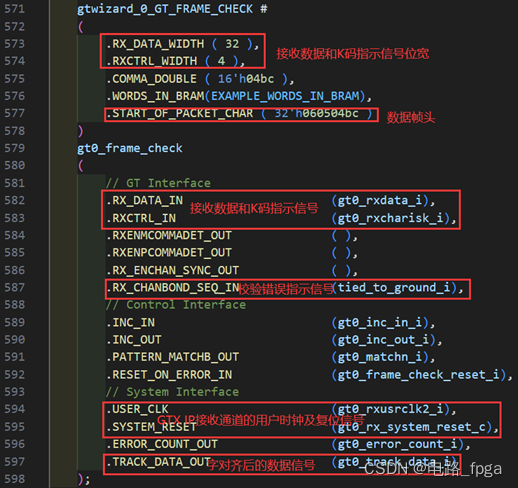Click the signal 'gt0_rxusrclk2_i'

(x=390, y=409)
